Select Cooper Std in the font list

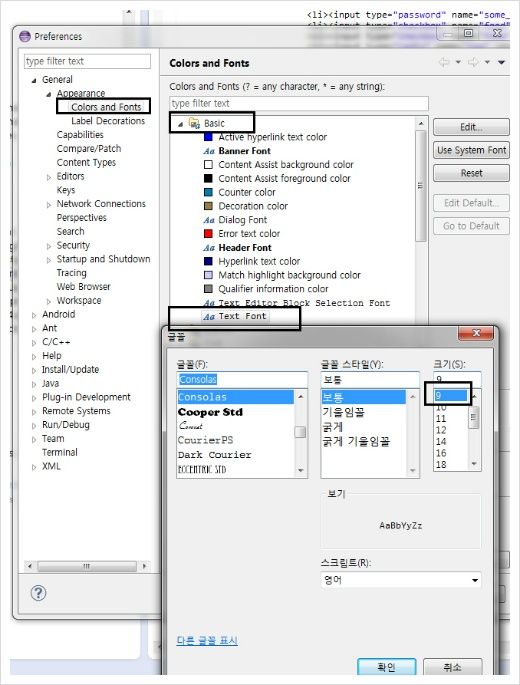click(236, 412)
